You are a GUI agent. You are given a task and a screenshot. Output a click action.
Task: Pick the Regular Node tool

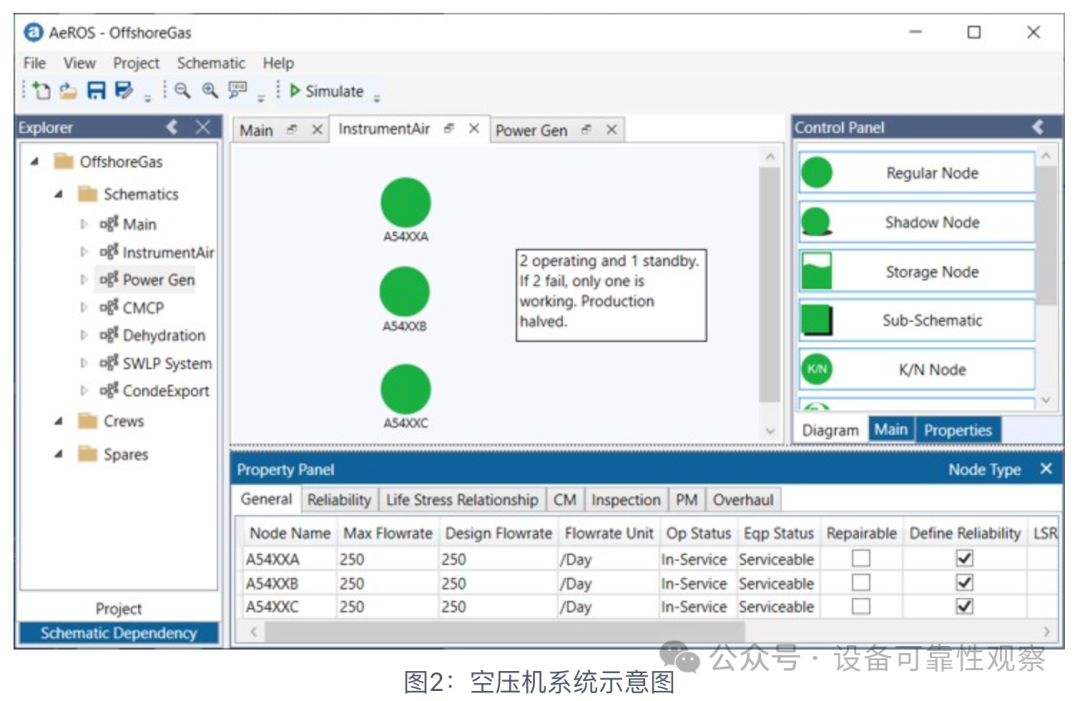[x=917, y=173]
